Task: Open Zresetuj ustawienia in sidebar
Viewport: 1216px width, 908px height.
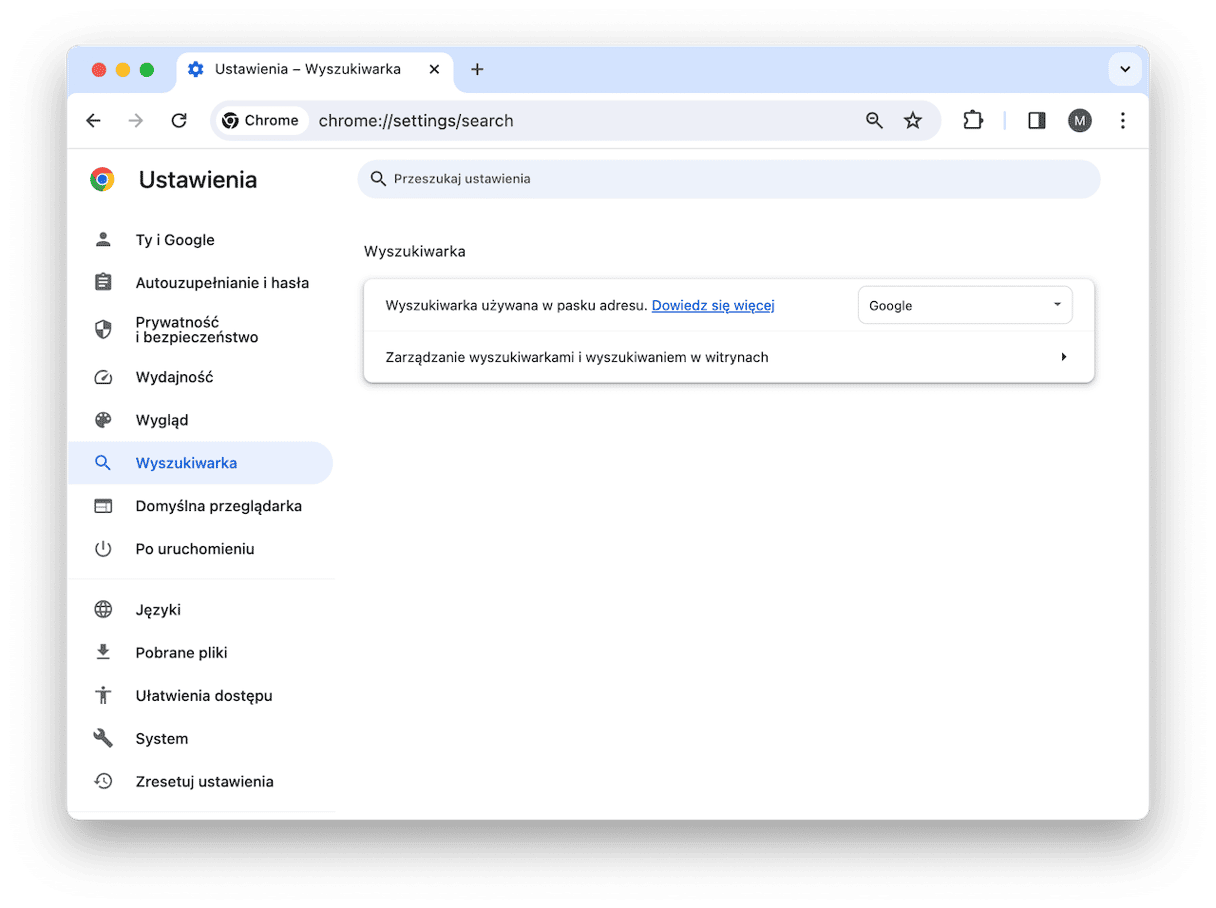Action: (x=204, y=782)
